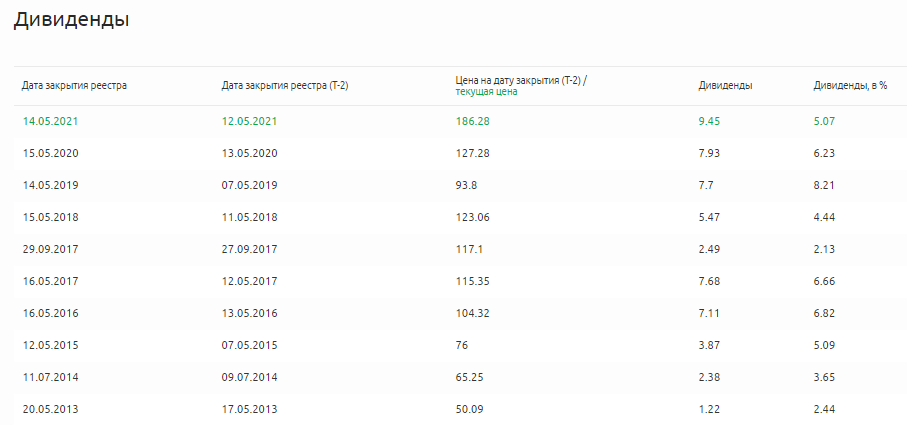Select the green date 14.05.2021
The width and height of the screenshot is (907, 425).
[x=50, y=121]
